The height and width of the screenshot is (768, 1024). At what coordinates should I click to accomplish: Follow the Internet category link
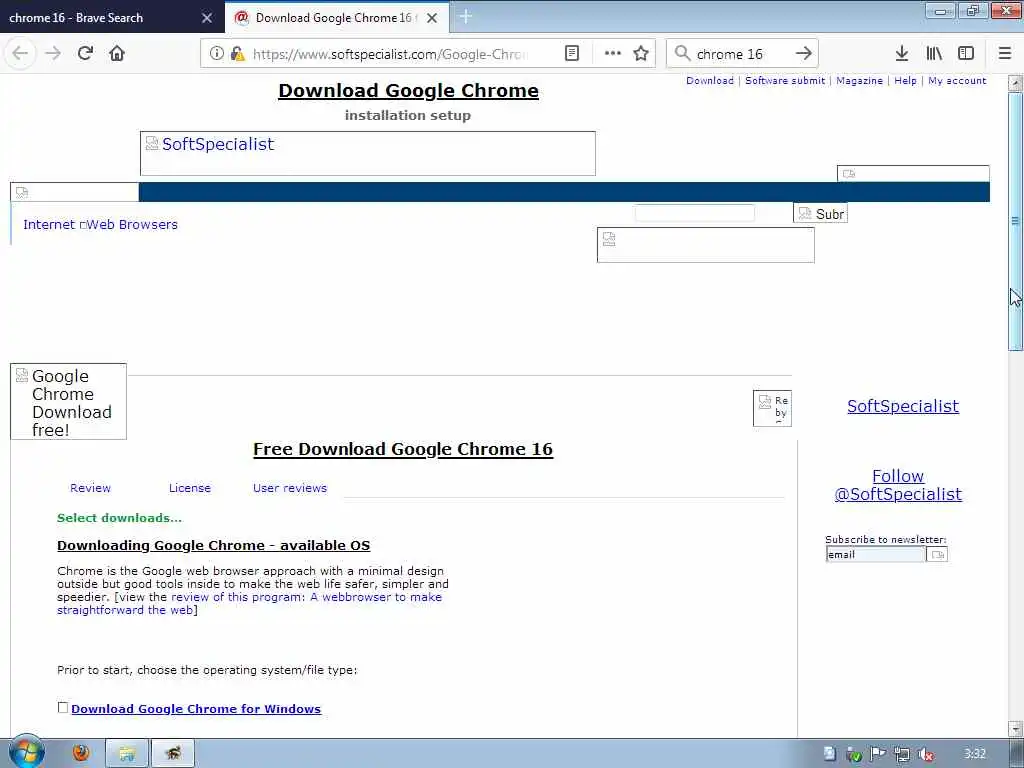(49, 225)
